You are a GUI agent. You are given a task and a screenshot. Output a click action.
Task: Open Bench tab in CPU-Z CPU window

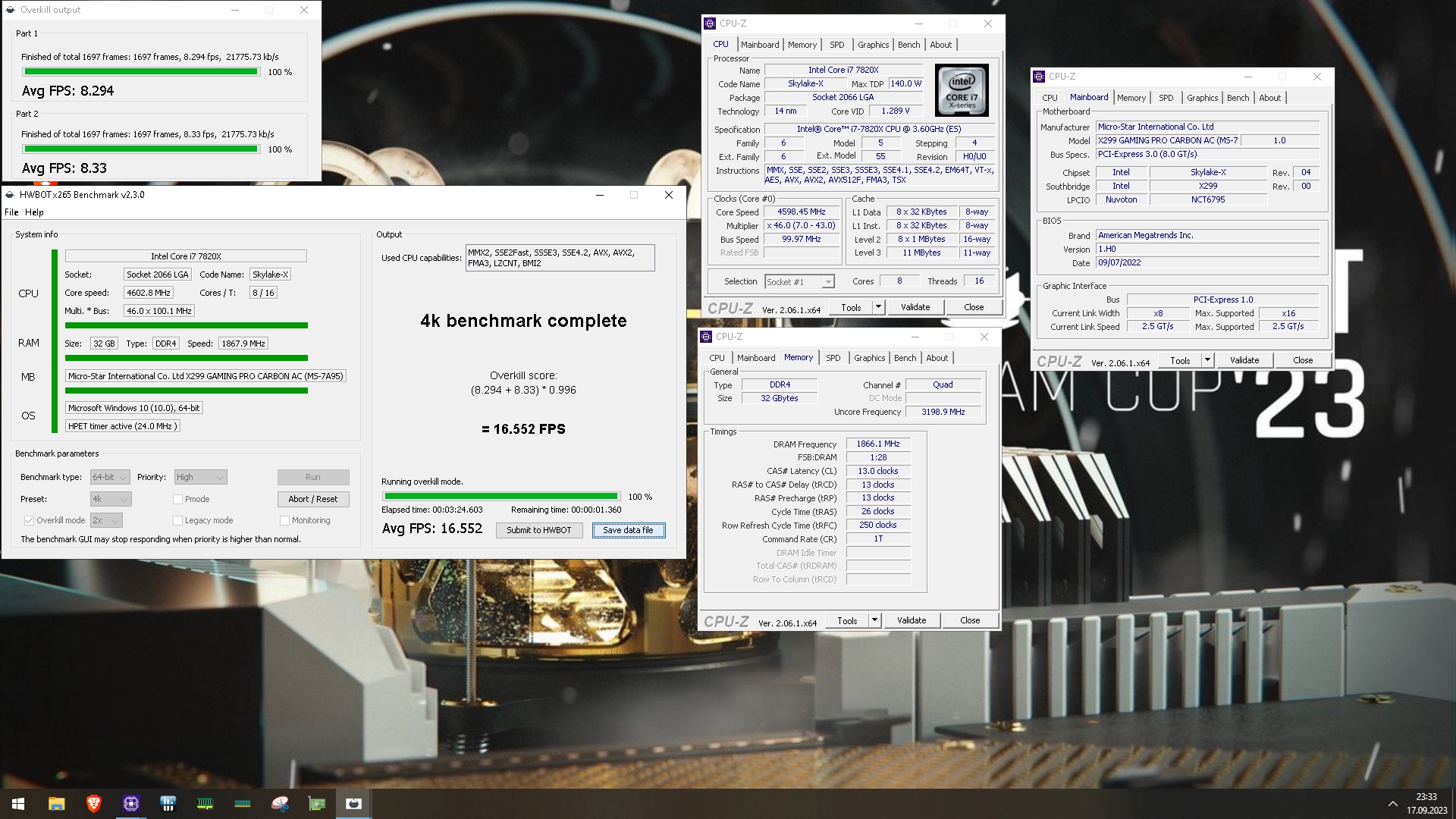point(908,45)
